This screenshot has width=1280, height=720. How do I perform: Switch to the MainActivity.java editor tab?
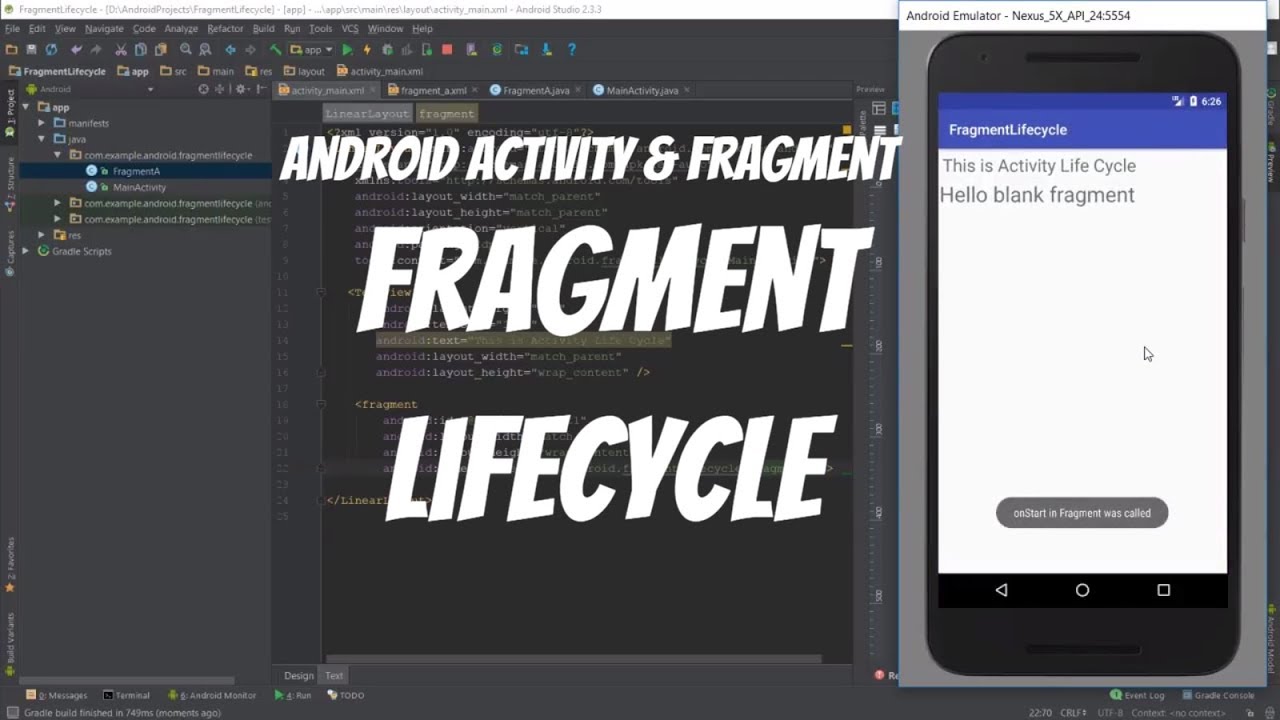click(642, 90)
